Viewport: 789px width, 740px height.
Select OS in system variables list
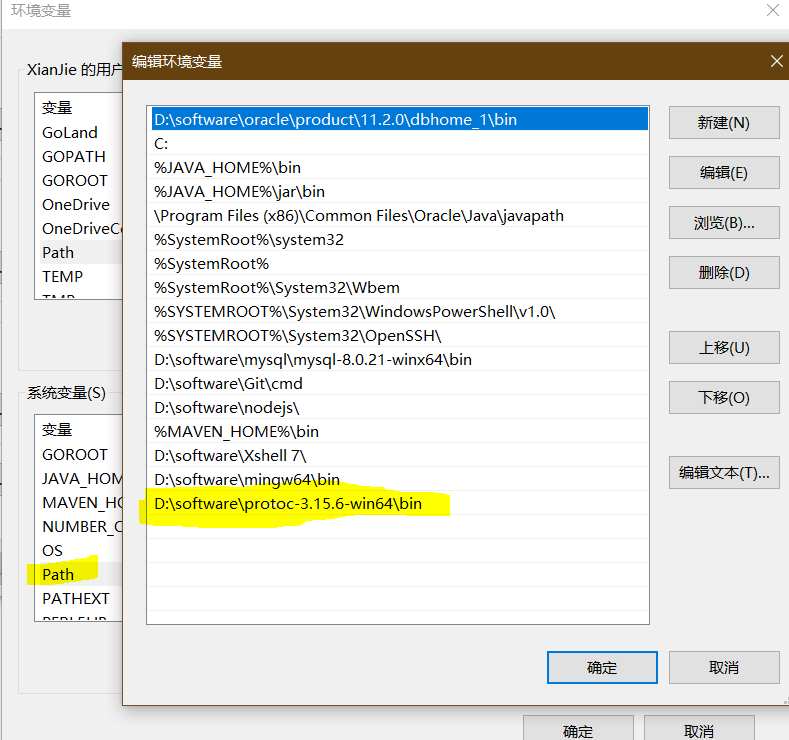tap(80, 550)
